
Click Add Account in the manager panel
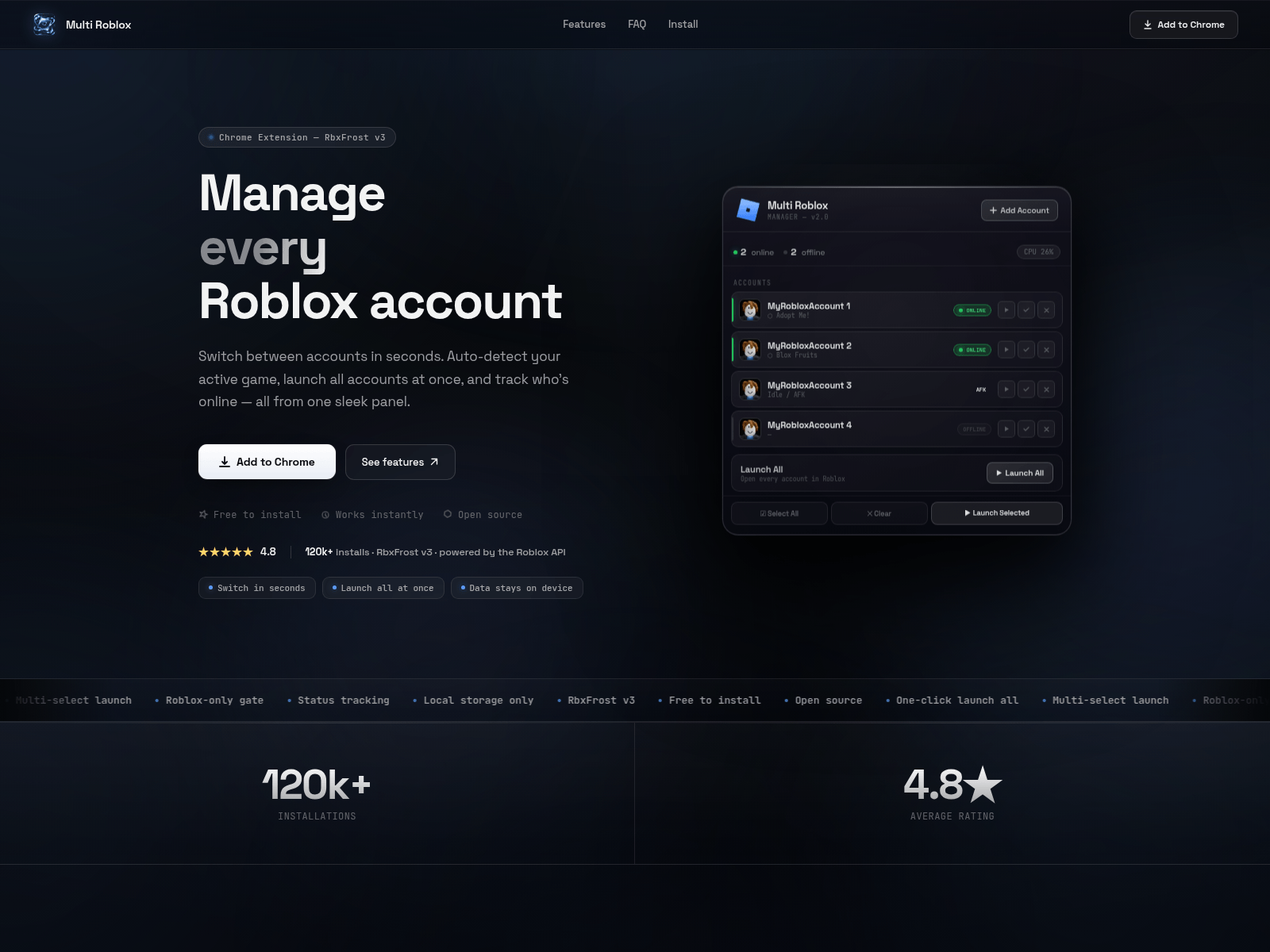click(x=1019, y=210)
